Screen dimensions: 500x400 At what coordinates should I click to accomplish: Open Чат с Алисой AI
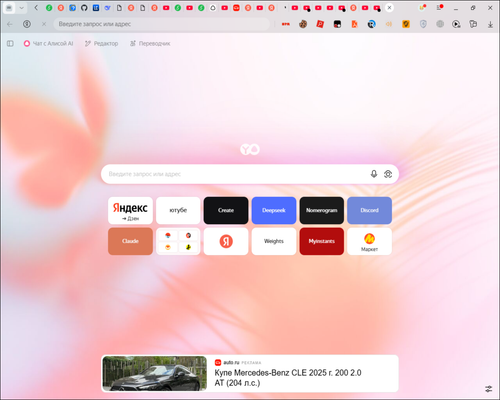(48, 43)
